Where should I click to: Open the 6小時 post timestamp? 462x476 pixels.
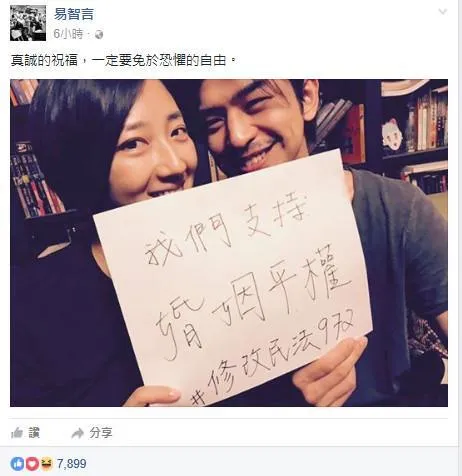click(x=68, y=34)
